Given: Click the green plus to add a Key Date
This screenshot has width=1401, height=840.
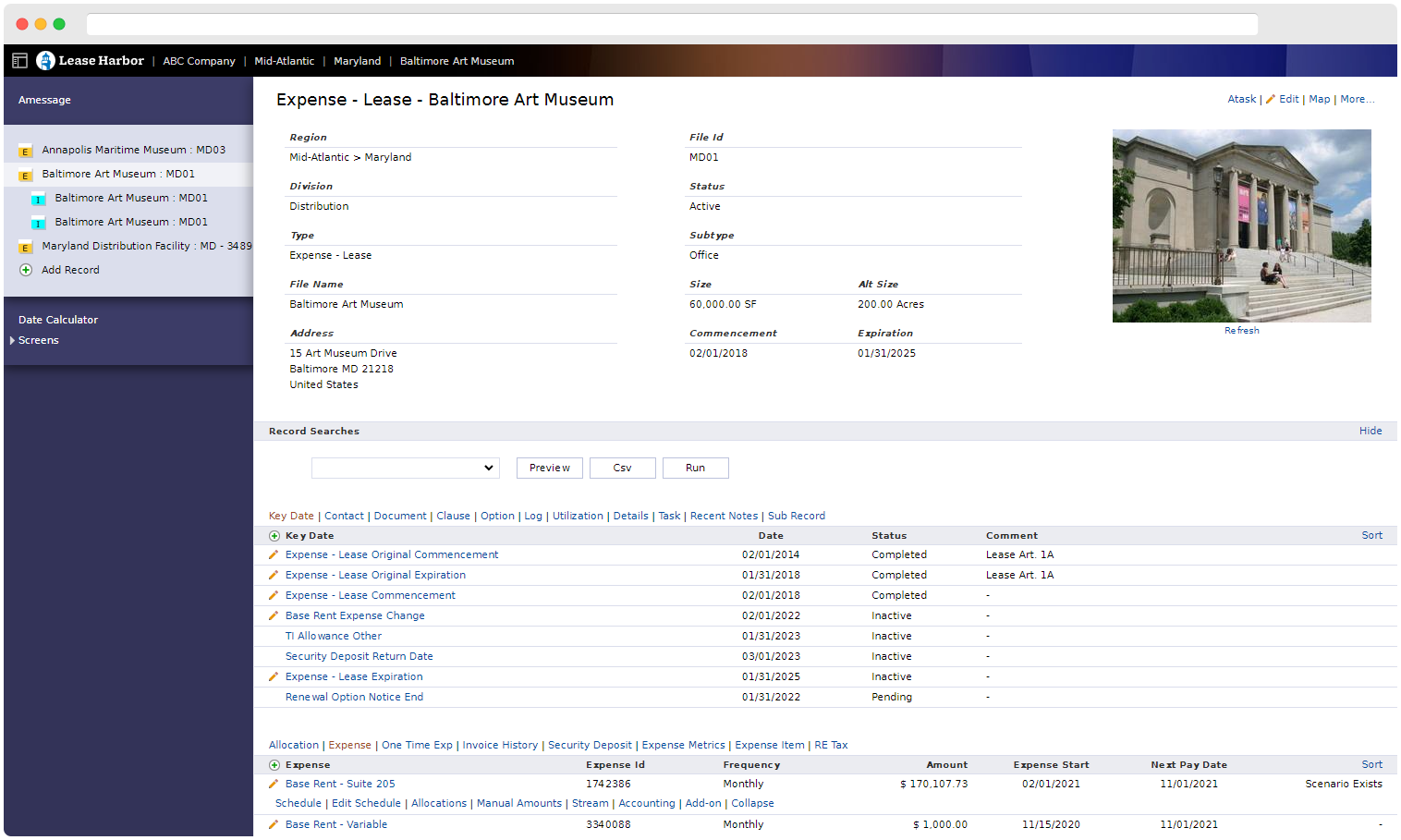Looking at the screenshot, I should [x=274, y=535].
